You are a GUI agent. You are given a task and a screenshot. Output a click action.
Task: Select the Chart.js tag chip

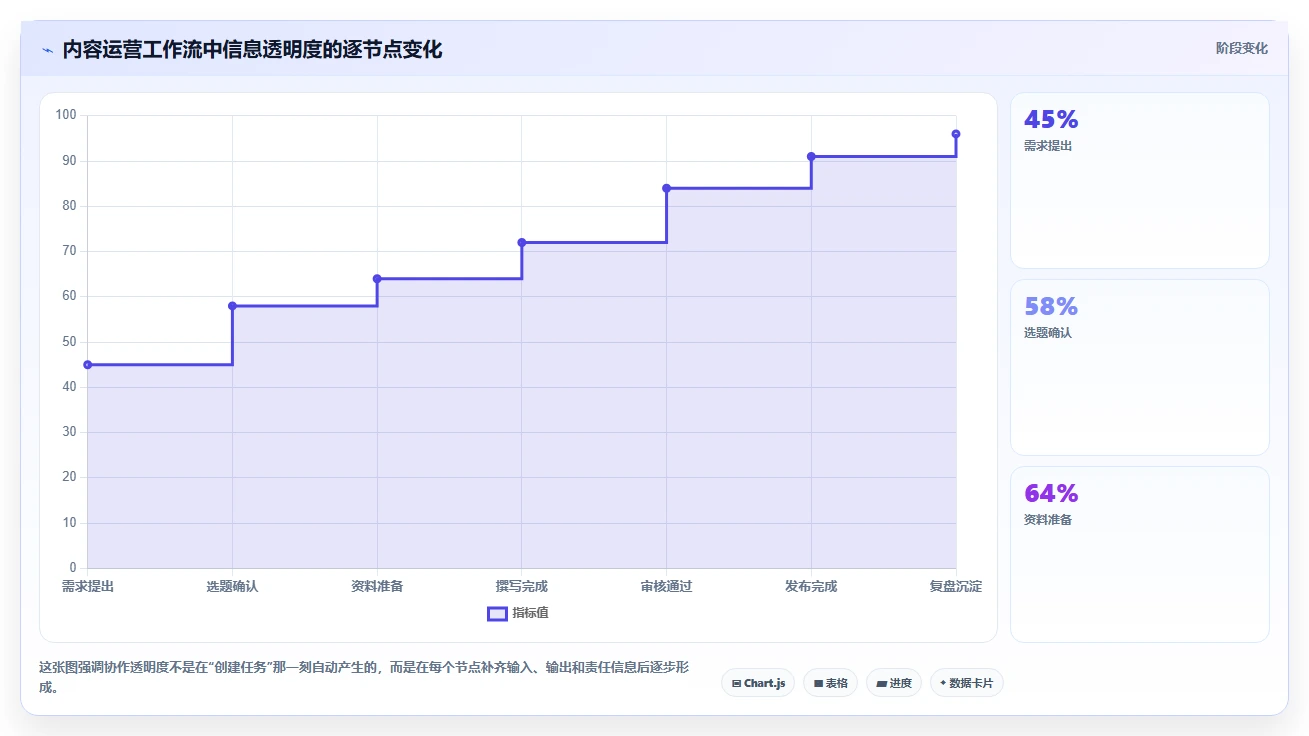point(758,683)
